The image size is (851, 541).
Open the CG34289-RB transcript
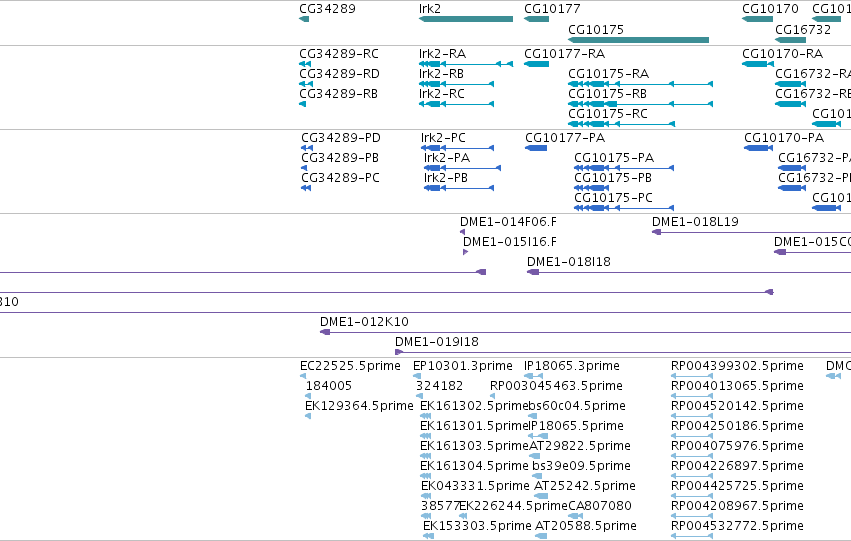338,94
